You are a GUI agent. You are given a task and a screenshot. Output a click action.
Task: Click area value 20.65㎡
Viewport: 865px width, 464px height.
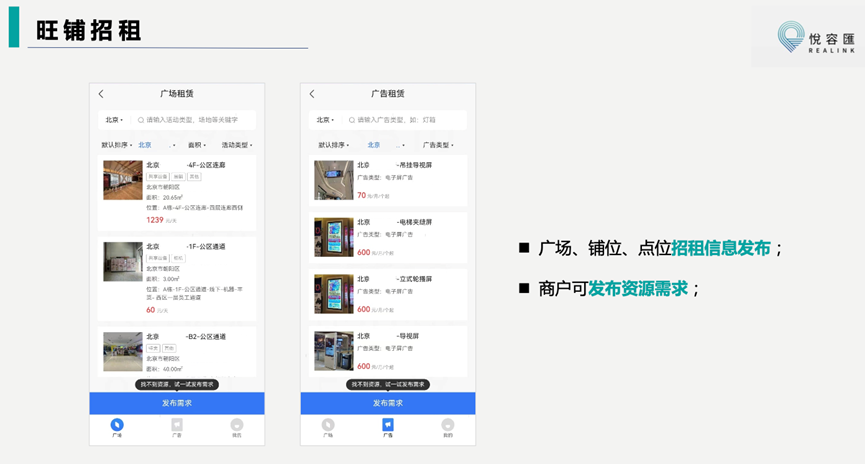click(172, 198)
